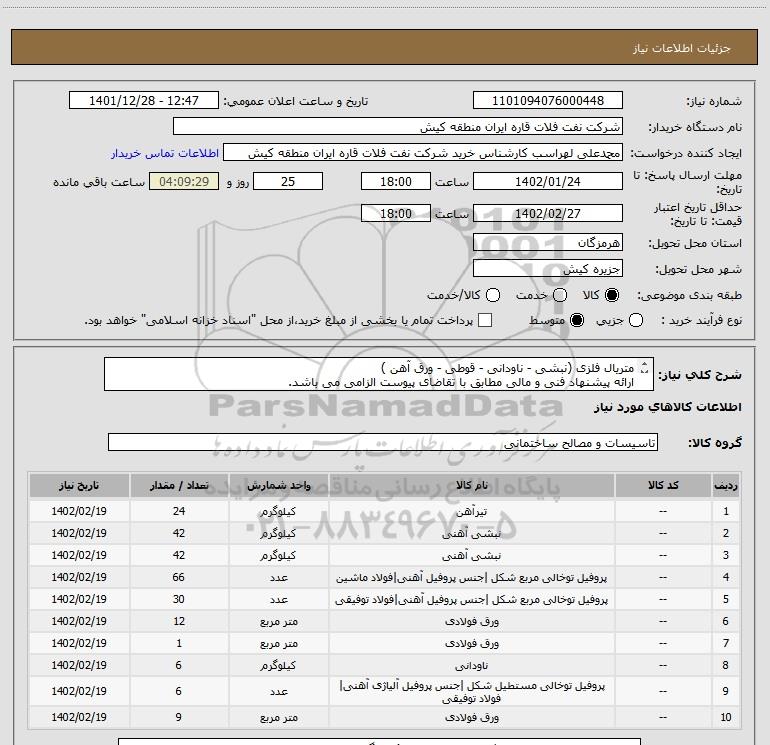Click the جزئیات اطلاعات نیاز page header
Viewport: 770px width, 745px height.
(x=681, y=48)
